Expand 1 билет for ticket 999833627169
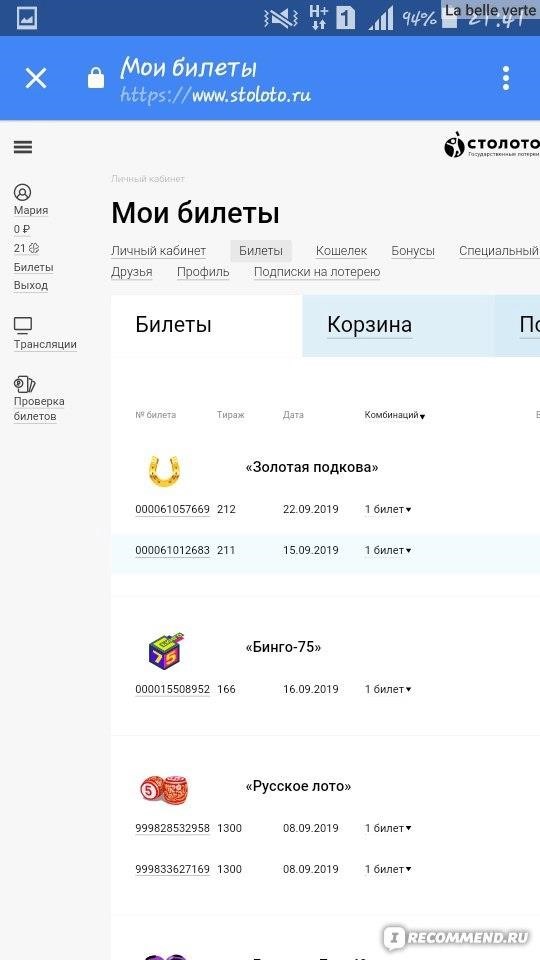 click(388, 869)
